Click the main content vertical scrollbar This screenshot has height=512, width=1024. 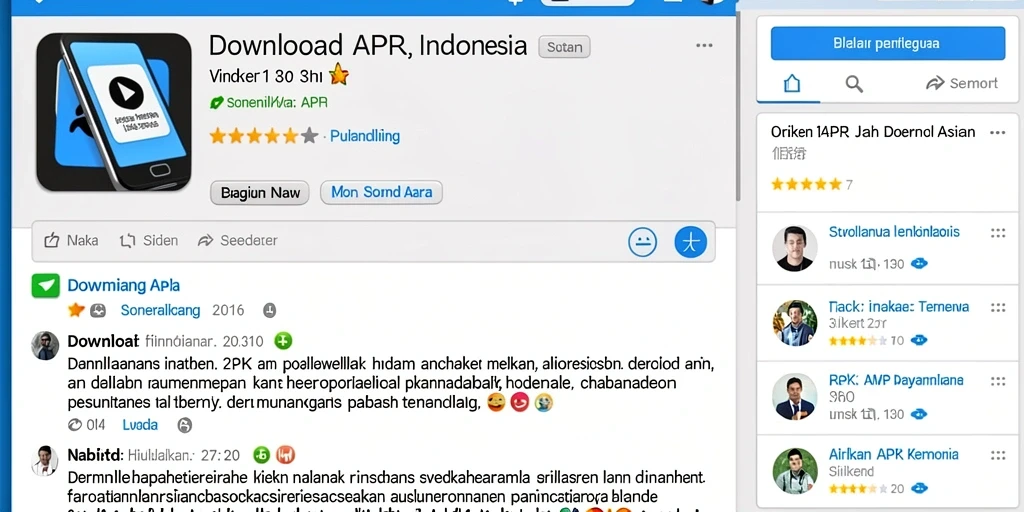click(x=739, y=108)
